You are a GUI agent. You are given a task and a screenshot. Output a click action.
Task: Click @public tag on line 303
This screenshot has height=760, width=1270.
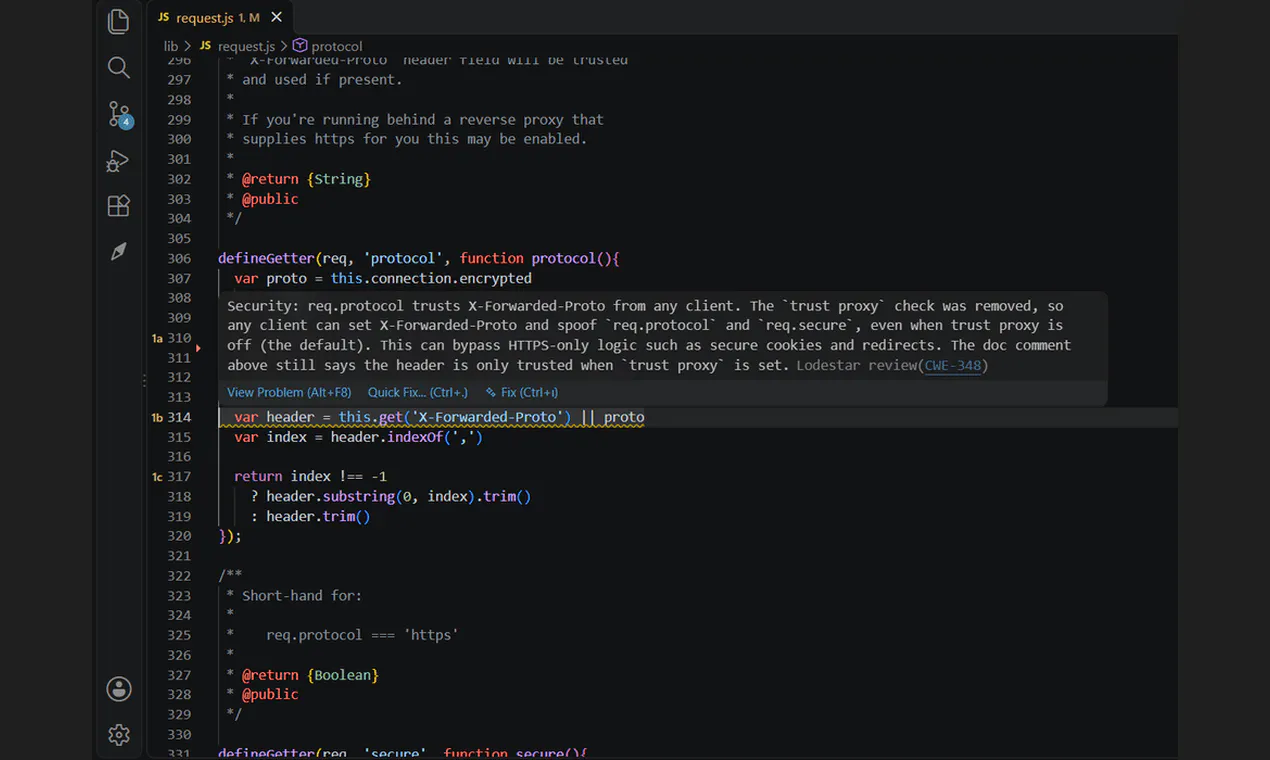tap(270, 199)
